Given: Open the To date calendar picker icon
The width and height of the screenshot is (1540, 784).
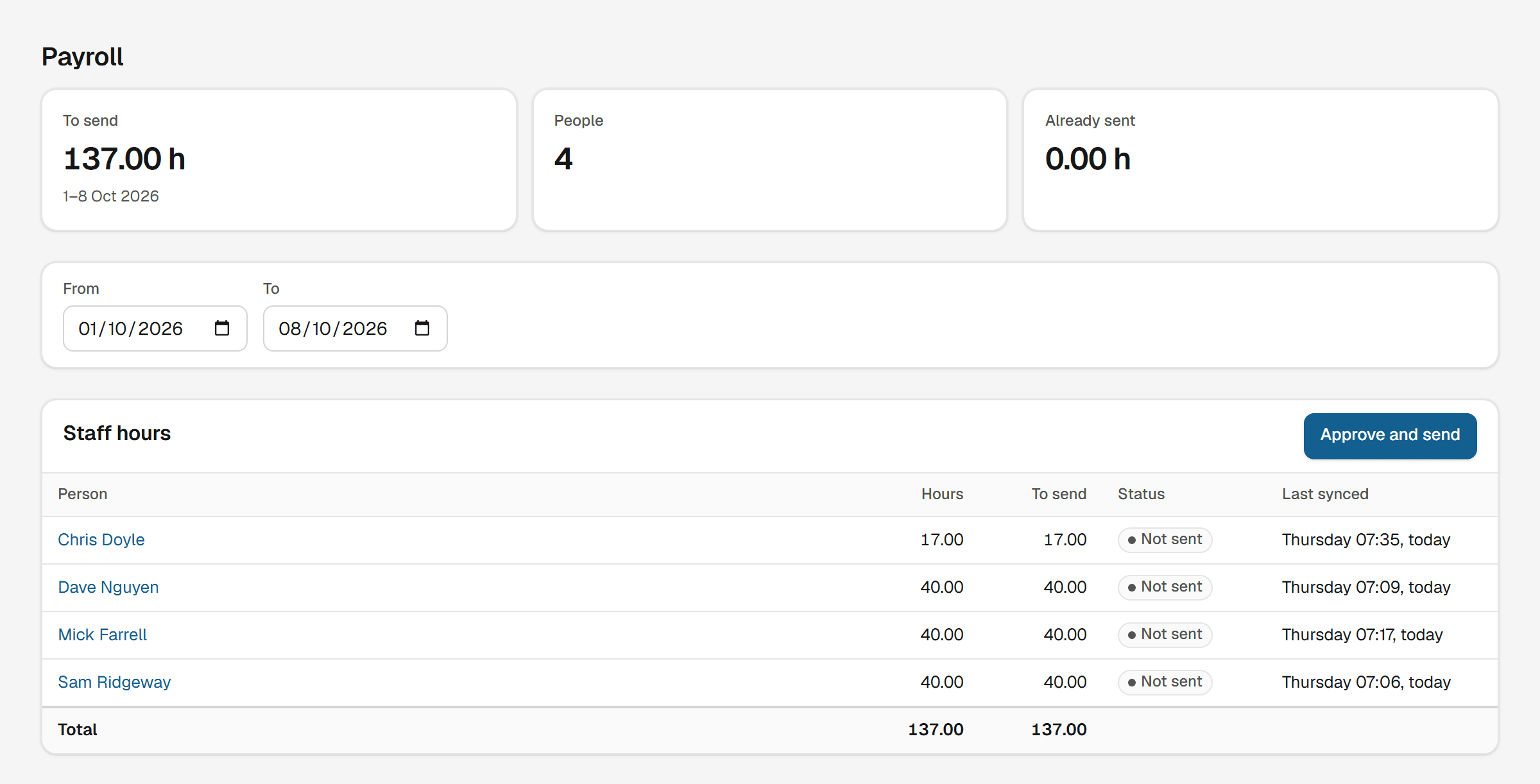Looking at the screenshot, I should [422, 328].
